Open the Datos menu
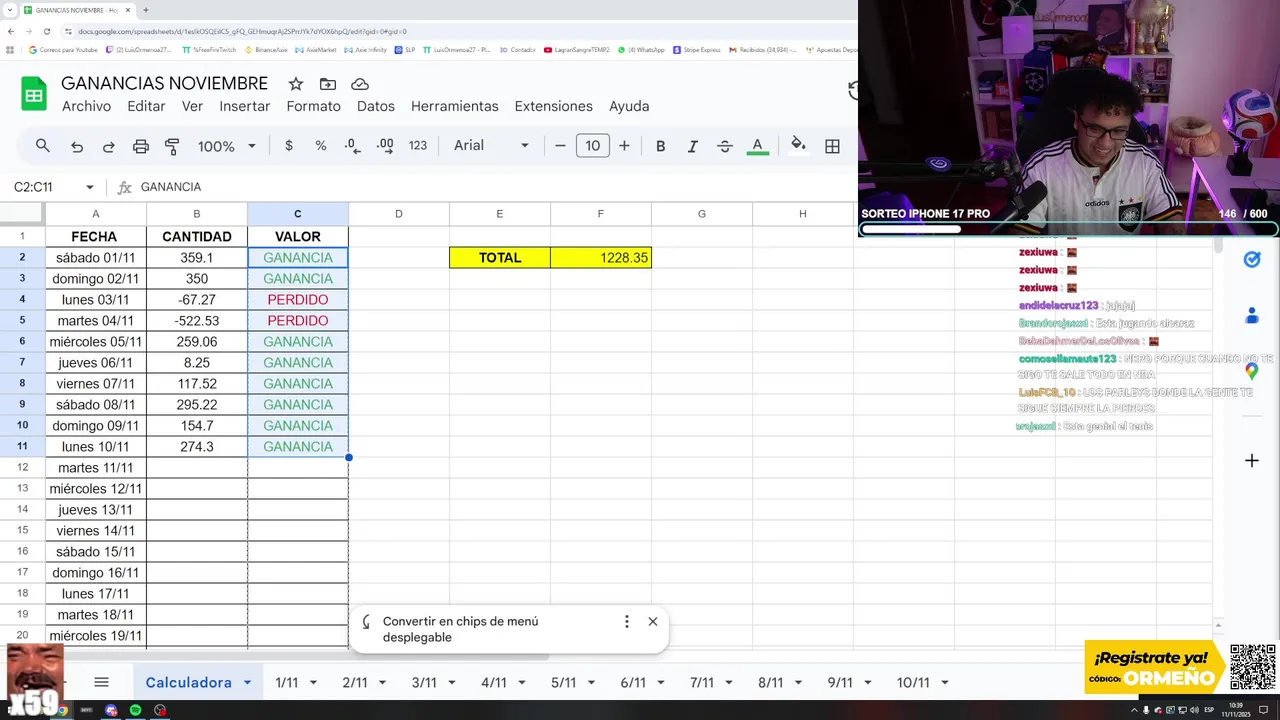1280x720 pixels. point(376,106)
